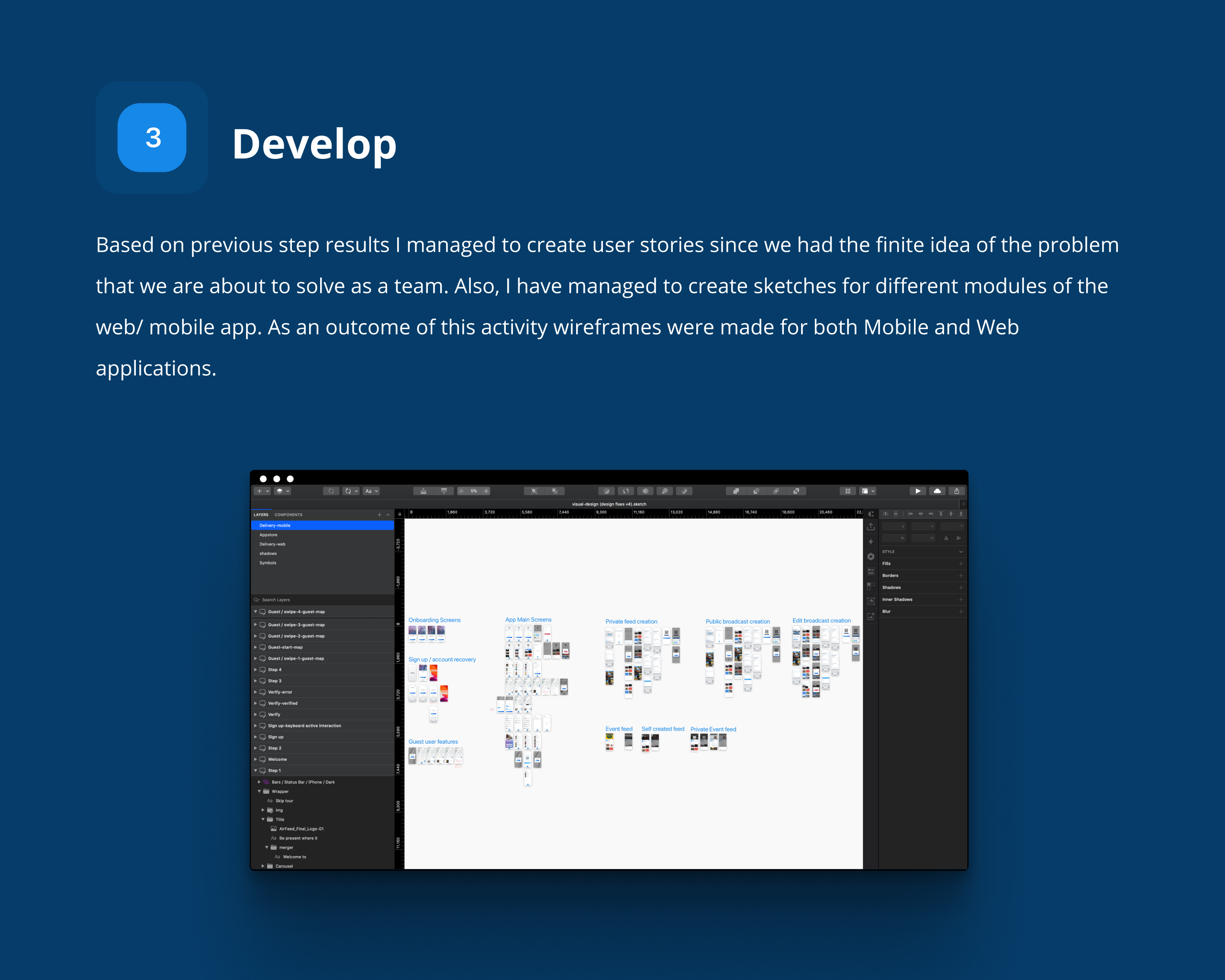Add a new Fills entry
1225x980 pixels.
(x=961, y=564)
